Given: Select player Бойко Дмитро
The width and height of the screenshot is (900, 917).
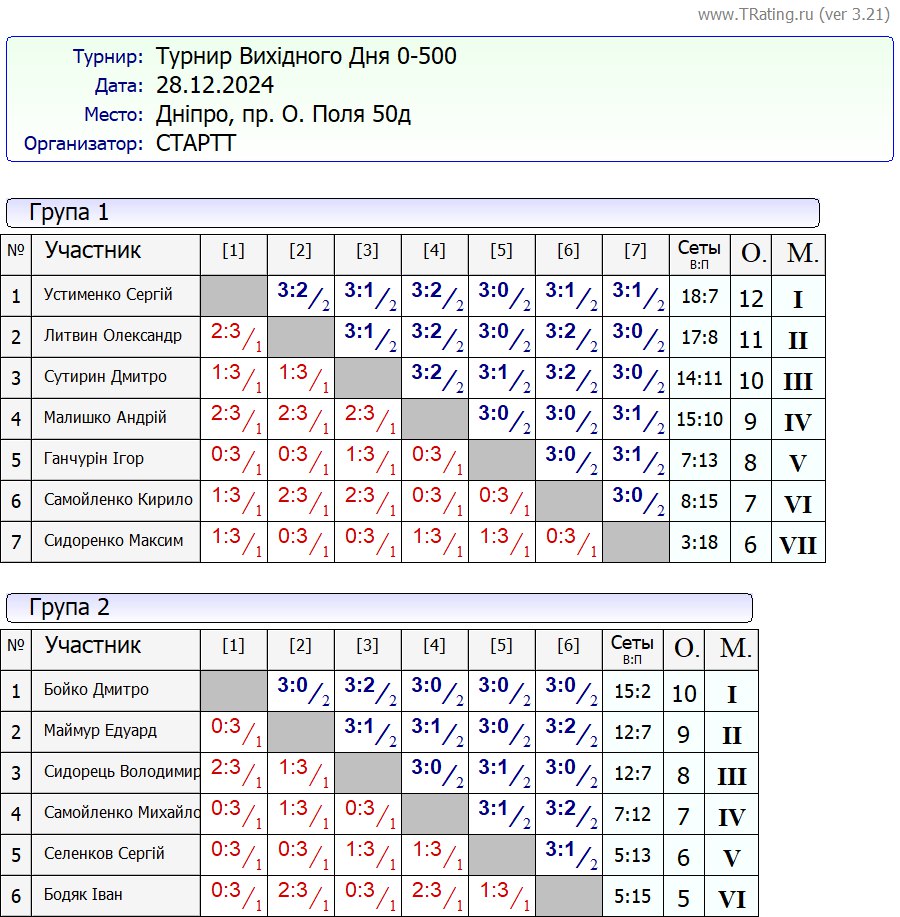Looking at the screenshot, I should 96,690.
